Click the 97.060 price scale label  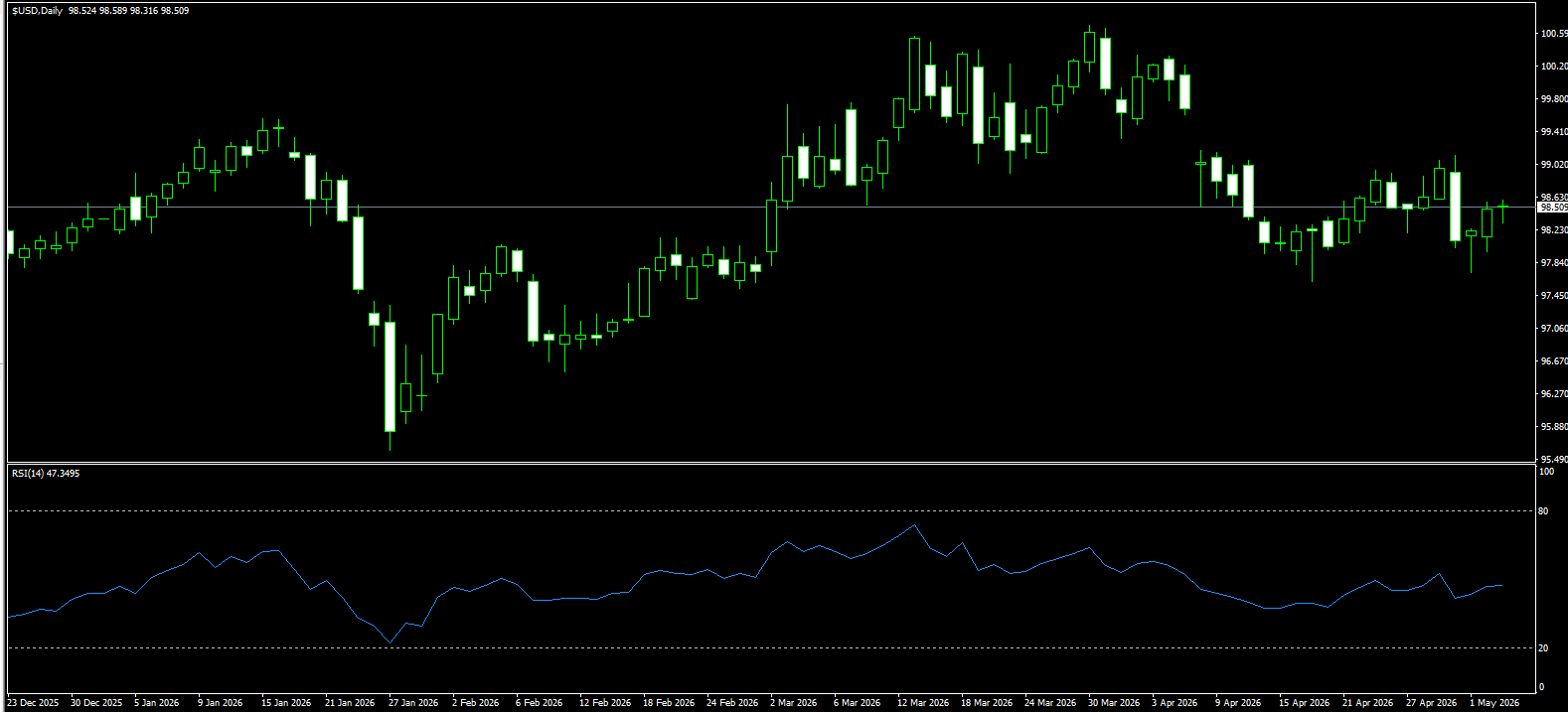pyautogui.click(x=1554, y=329)
